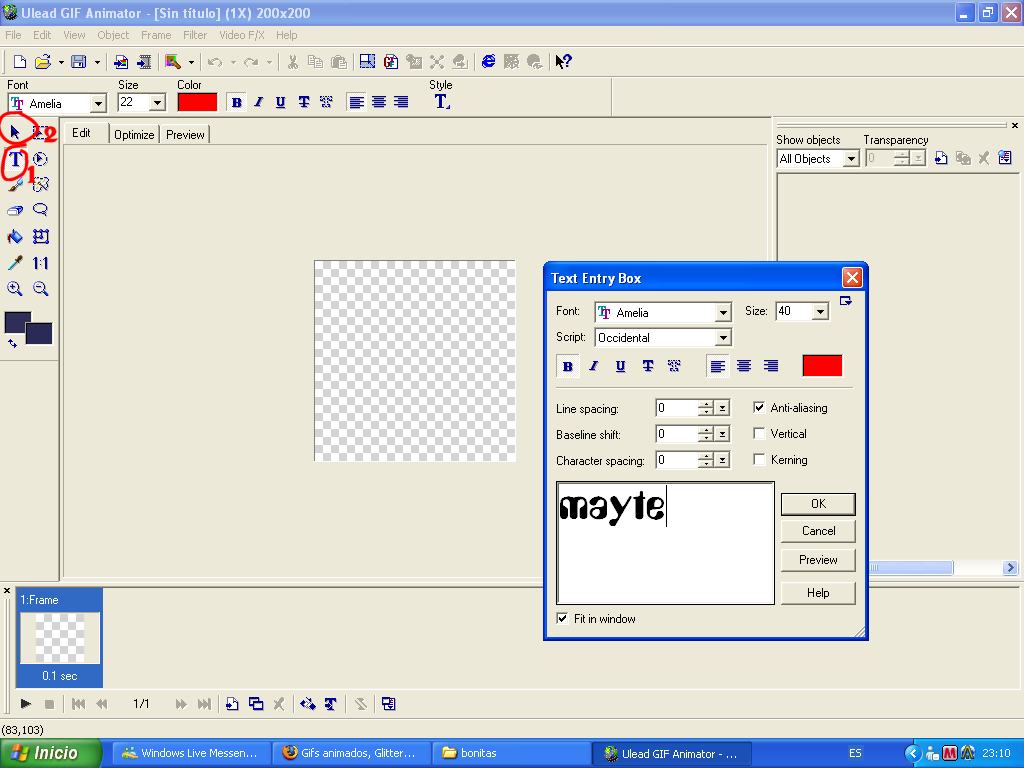Click OK in Text Entry Box
This screenshot has width=1024, height=768.
tap(818, 504)
